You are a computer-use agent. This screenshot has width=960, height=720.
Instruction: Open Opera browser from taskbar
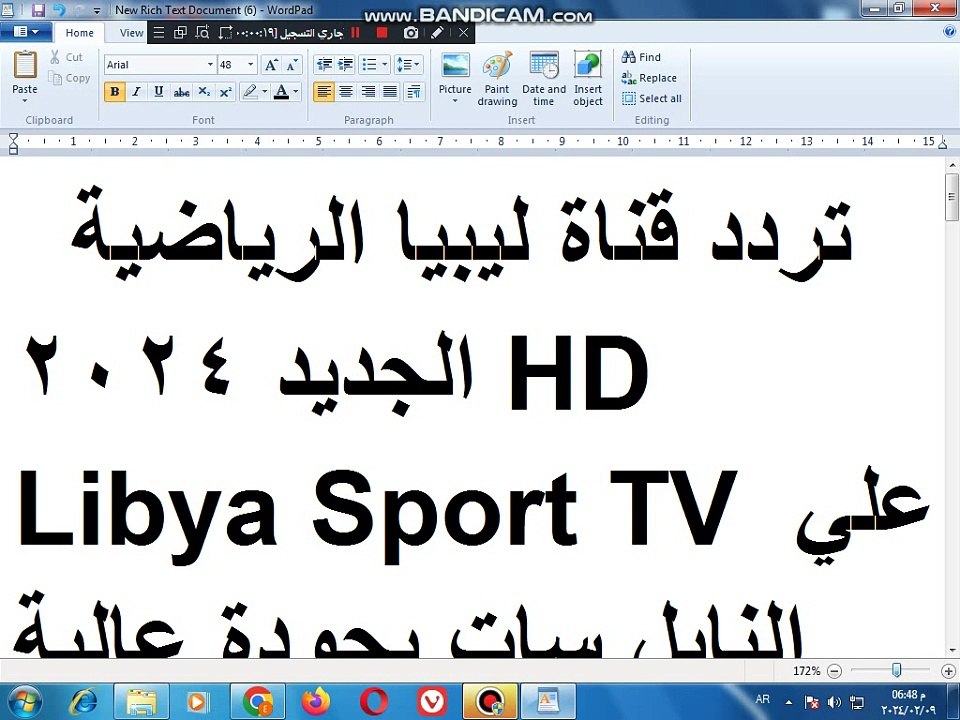click(x=373, y=702)
